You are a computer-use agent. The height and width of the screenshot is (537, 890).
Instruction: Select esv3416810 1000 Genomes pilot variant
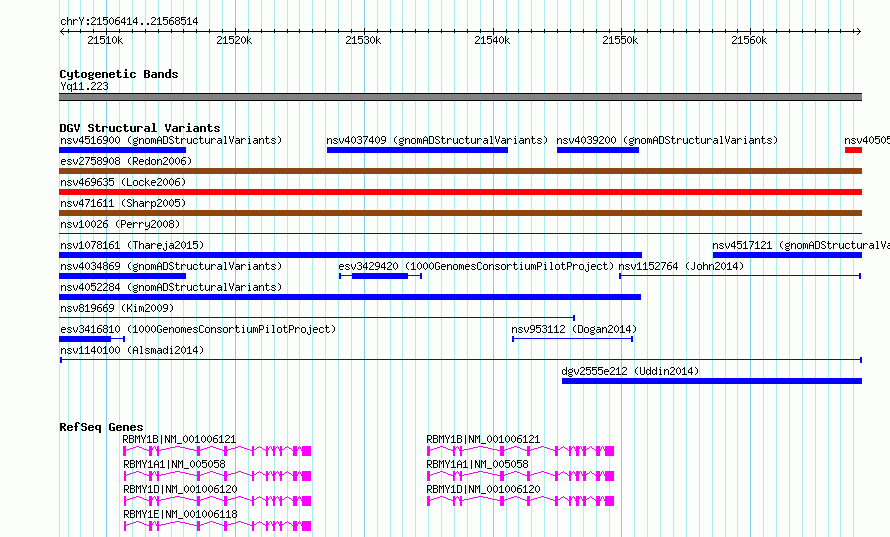click(92, 339)
